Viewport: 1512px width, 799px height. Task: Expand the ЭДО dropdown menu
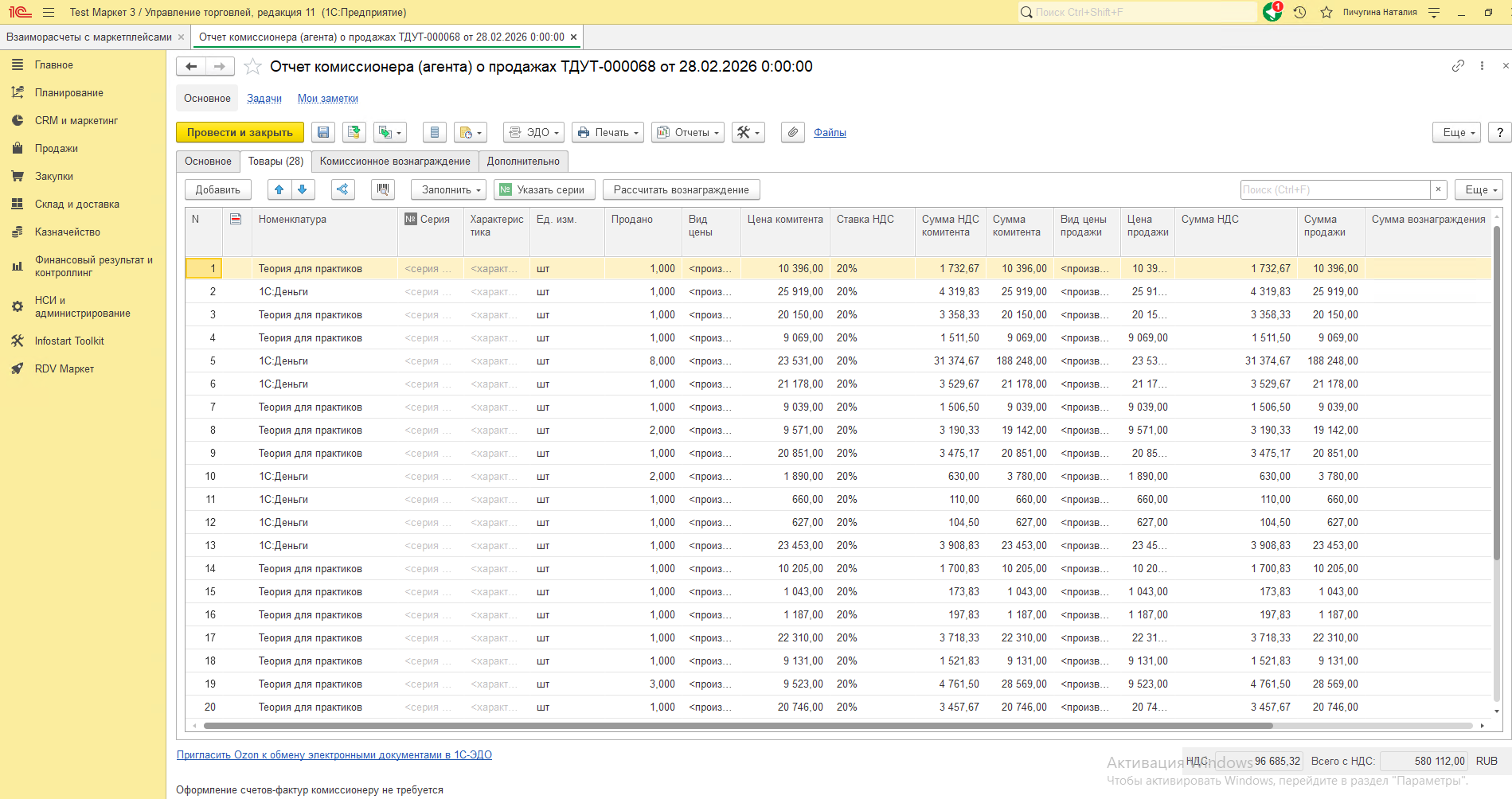point(534,133)
